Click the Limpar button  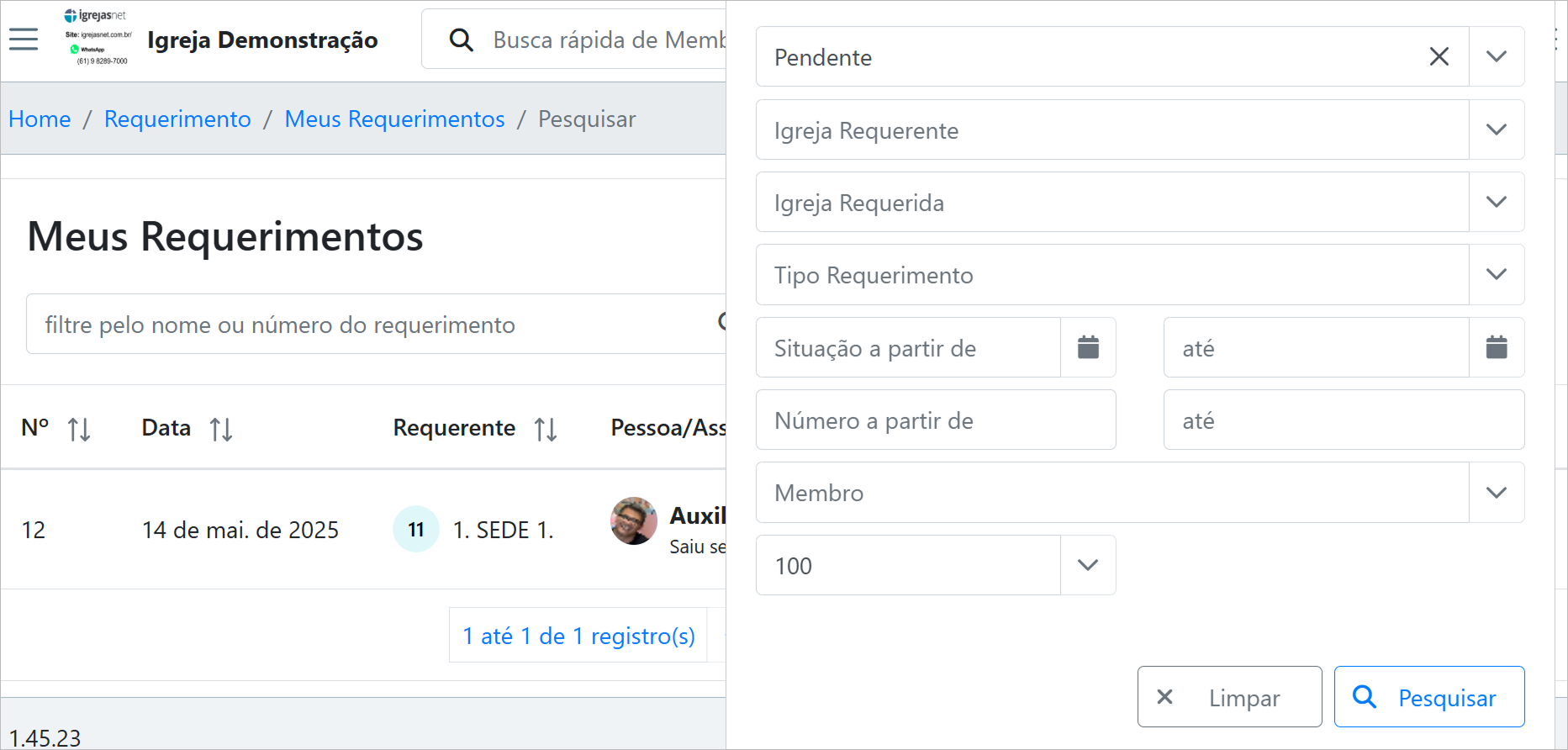(x=1228, y=697)
